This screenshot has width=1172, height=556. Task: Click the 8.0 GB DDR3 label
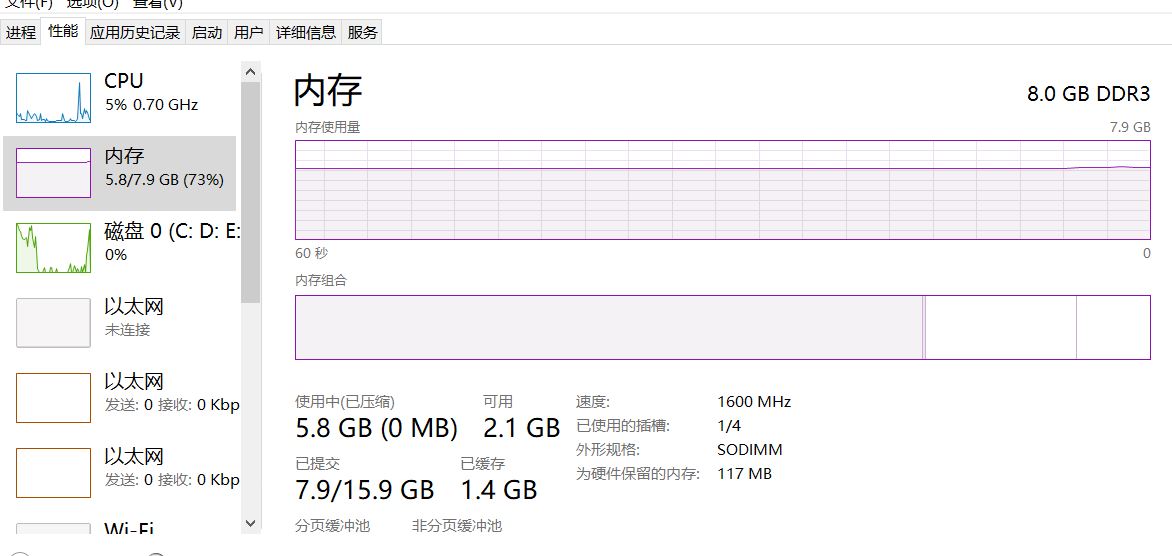click(x=1089, y=93)
